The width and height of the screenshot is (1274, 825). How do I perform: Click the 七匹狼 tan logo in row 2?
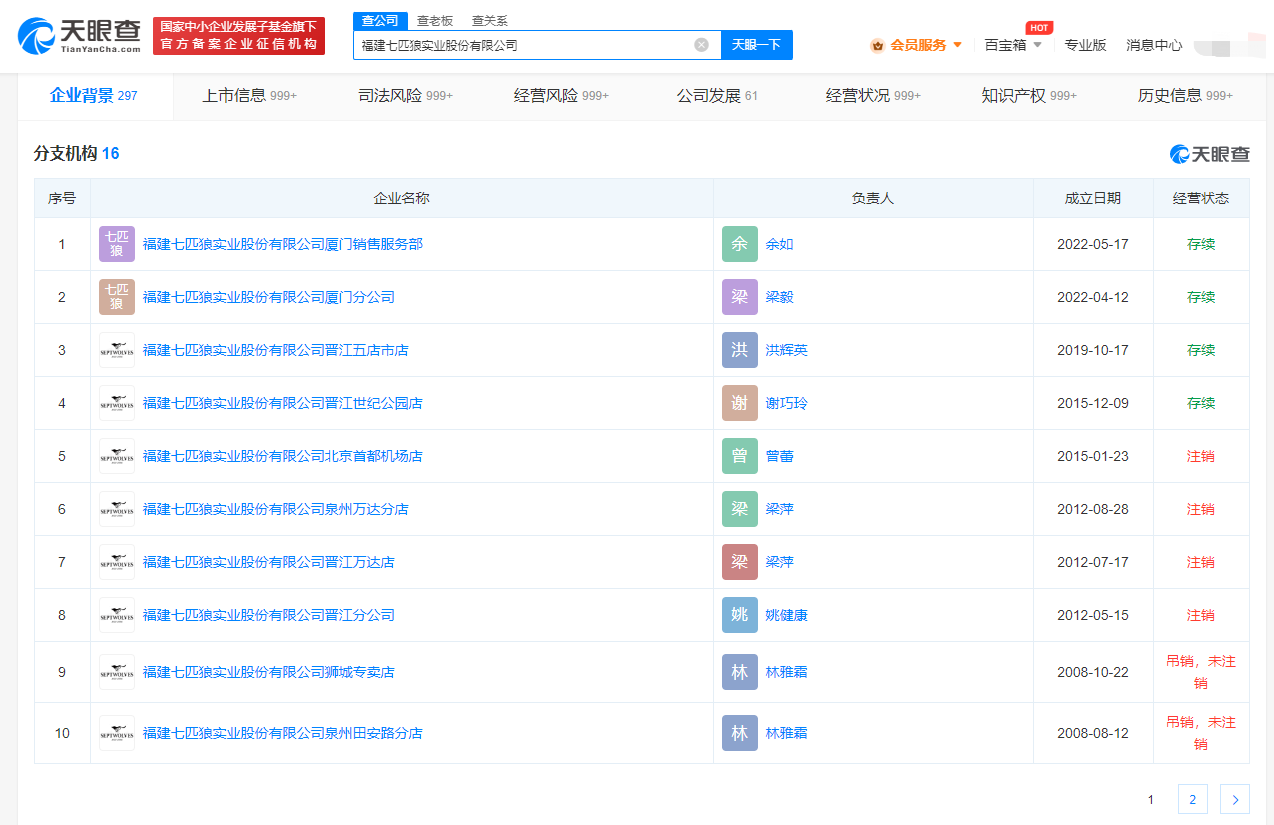pos(117,297)
